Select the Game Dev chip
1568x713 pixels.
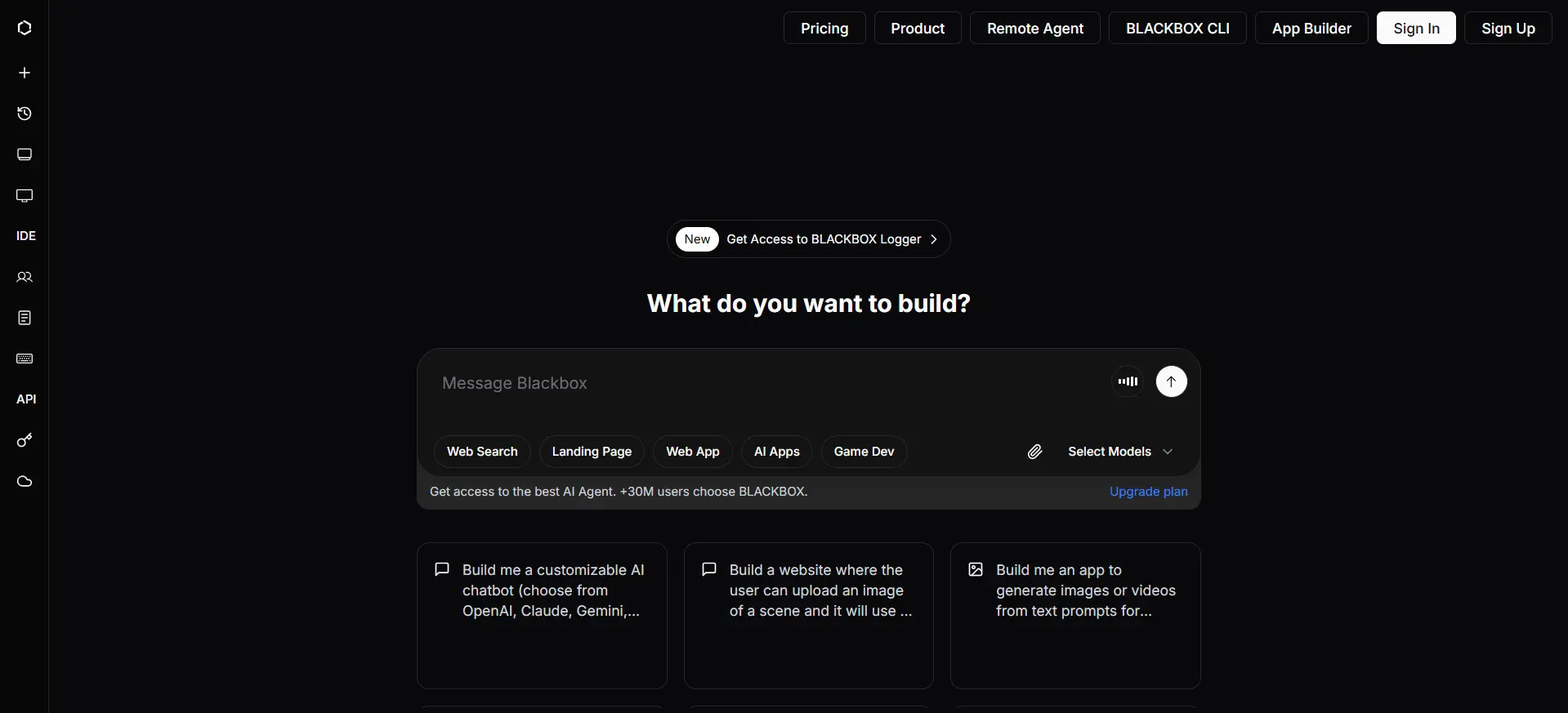[x=864, y=452]
